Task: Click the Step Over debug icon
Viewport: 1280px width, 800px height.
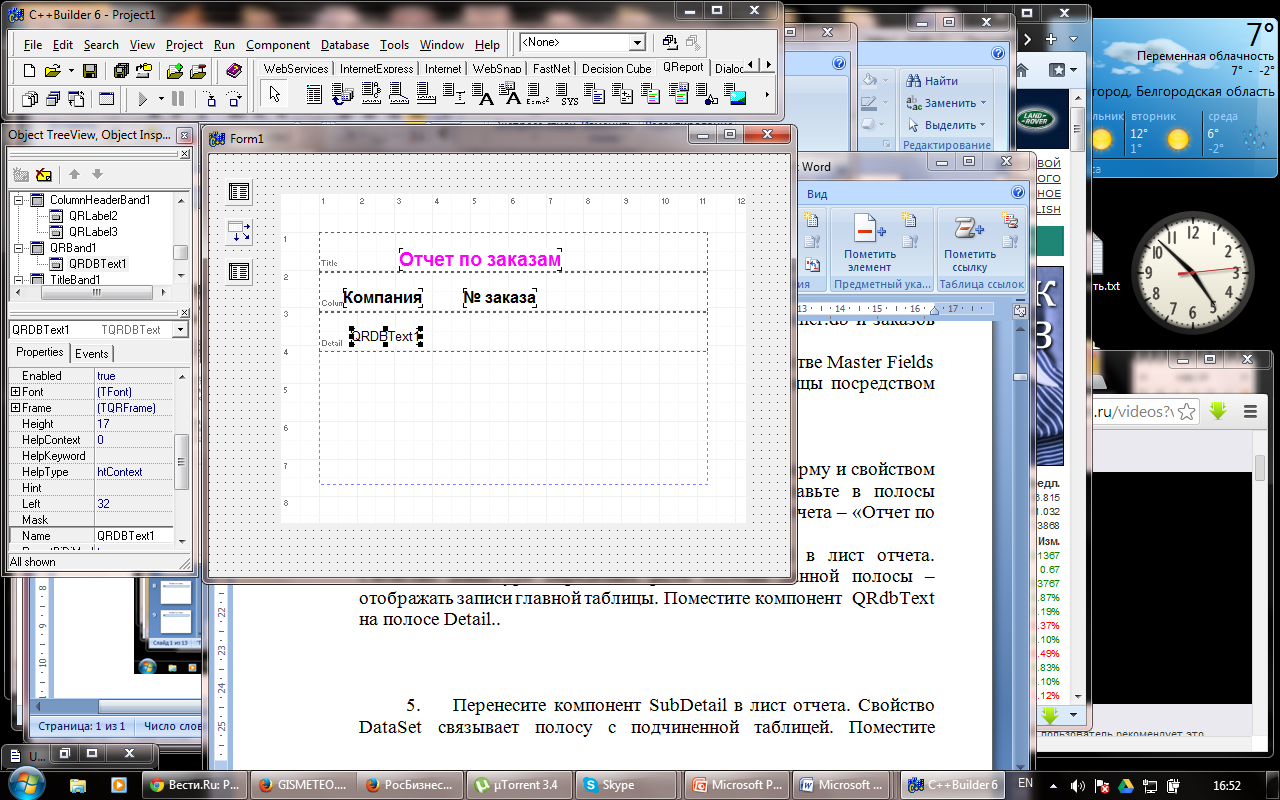Action: 234,99
